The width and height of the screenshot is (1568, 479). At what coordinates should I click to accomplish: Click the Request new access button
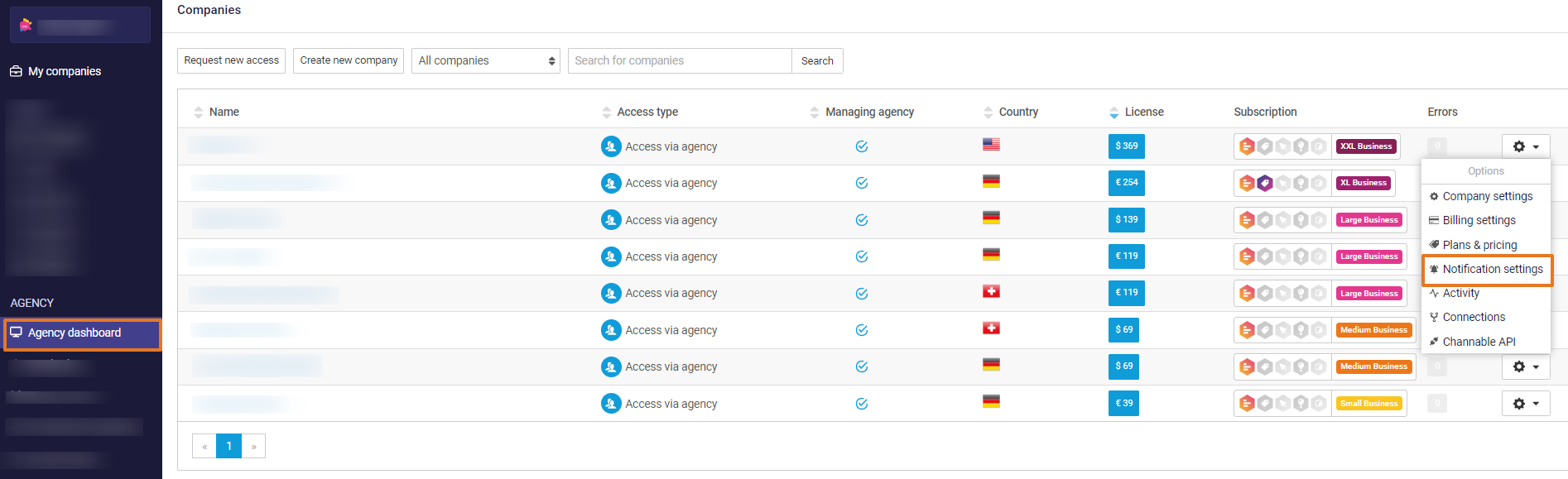[231, 60]
